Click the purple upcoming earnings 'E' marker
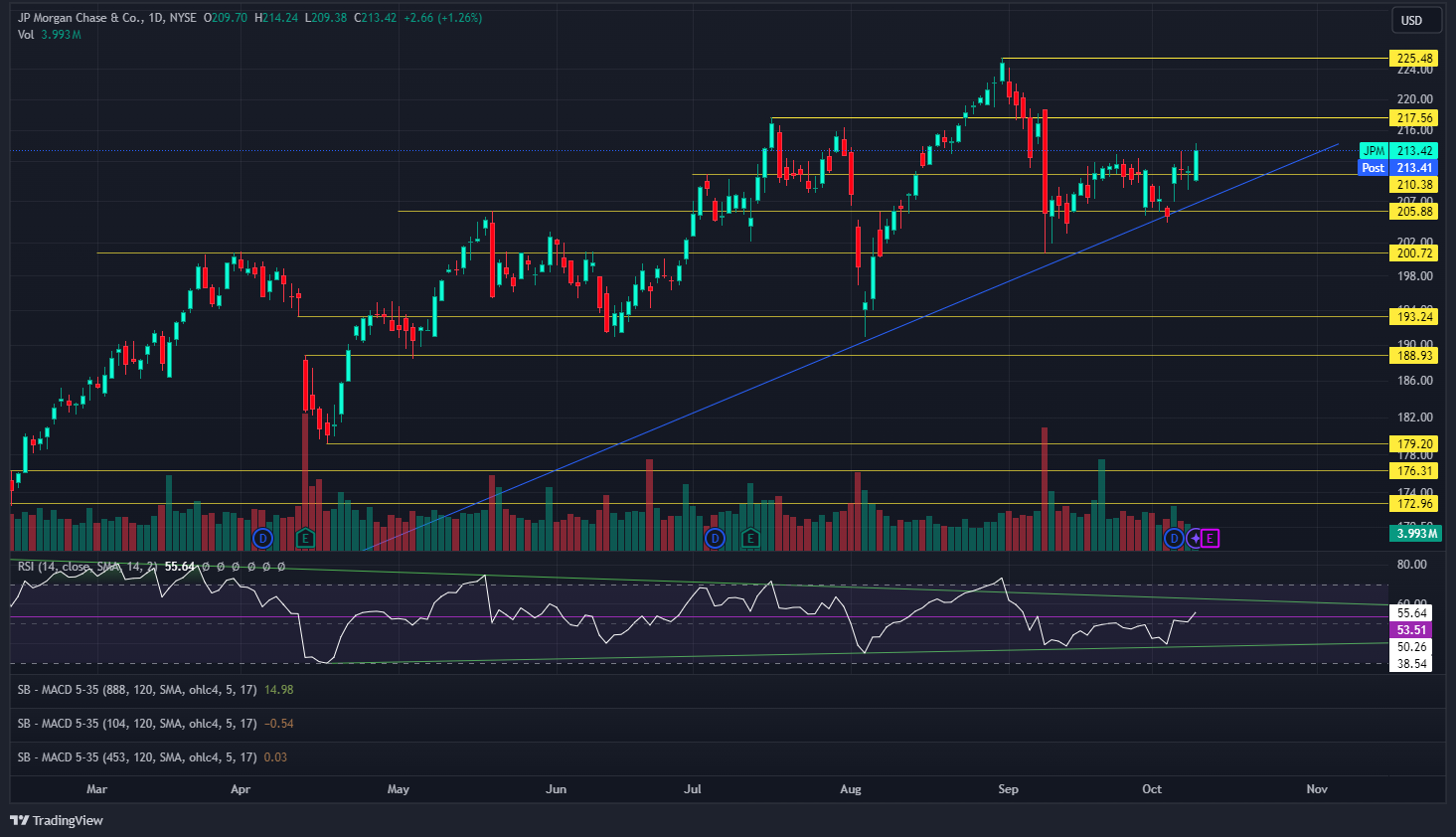Screen dimensions: 1456x837 1211,539
